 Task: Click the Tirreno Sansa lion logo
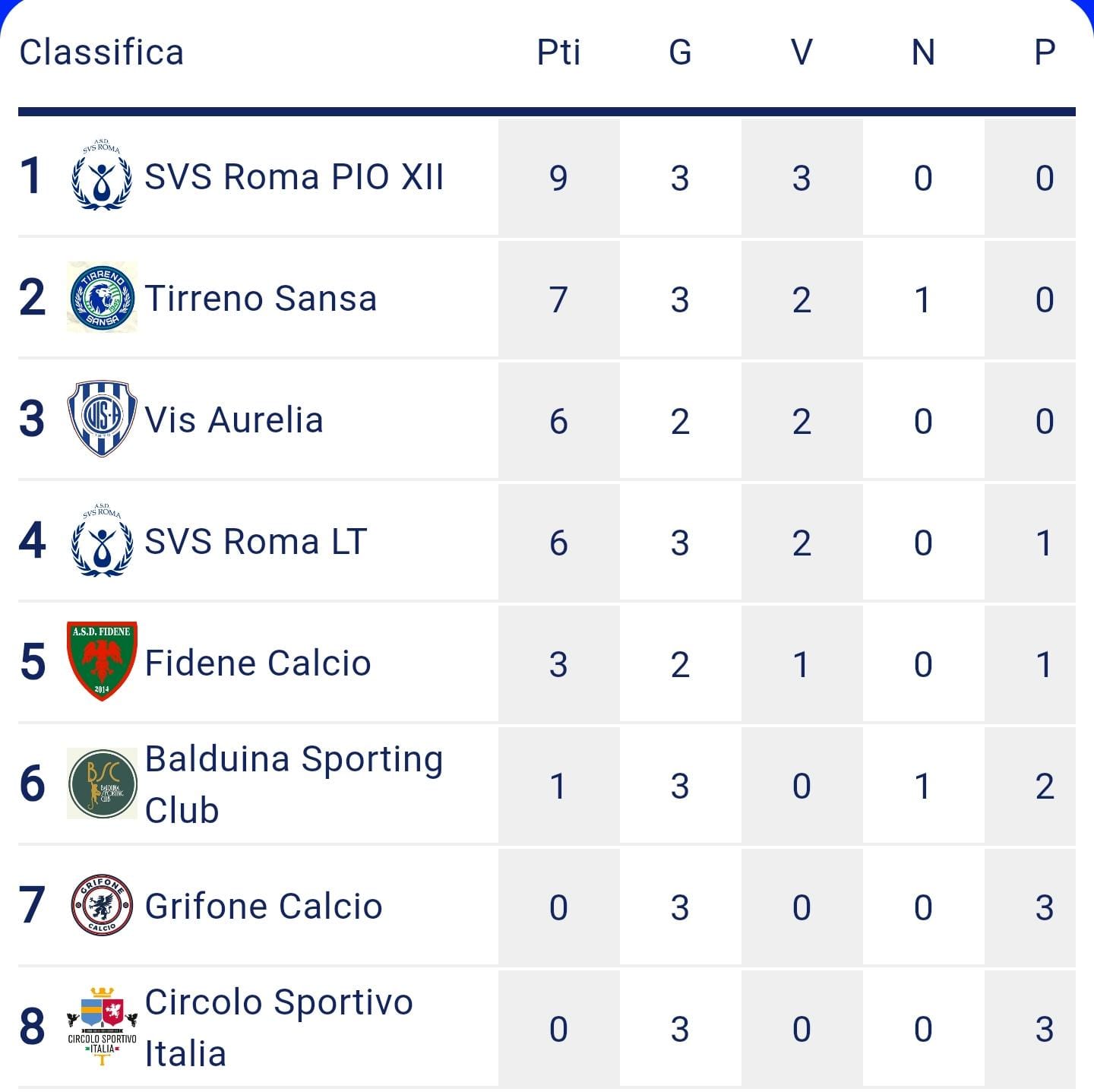pyautogui.click(x=103, y=297)
